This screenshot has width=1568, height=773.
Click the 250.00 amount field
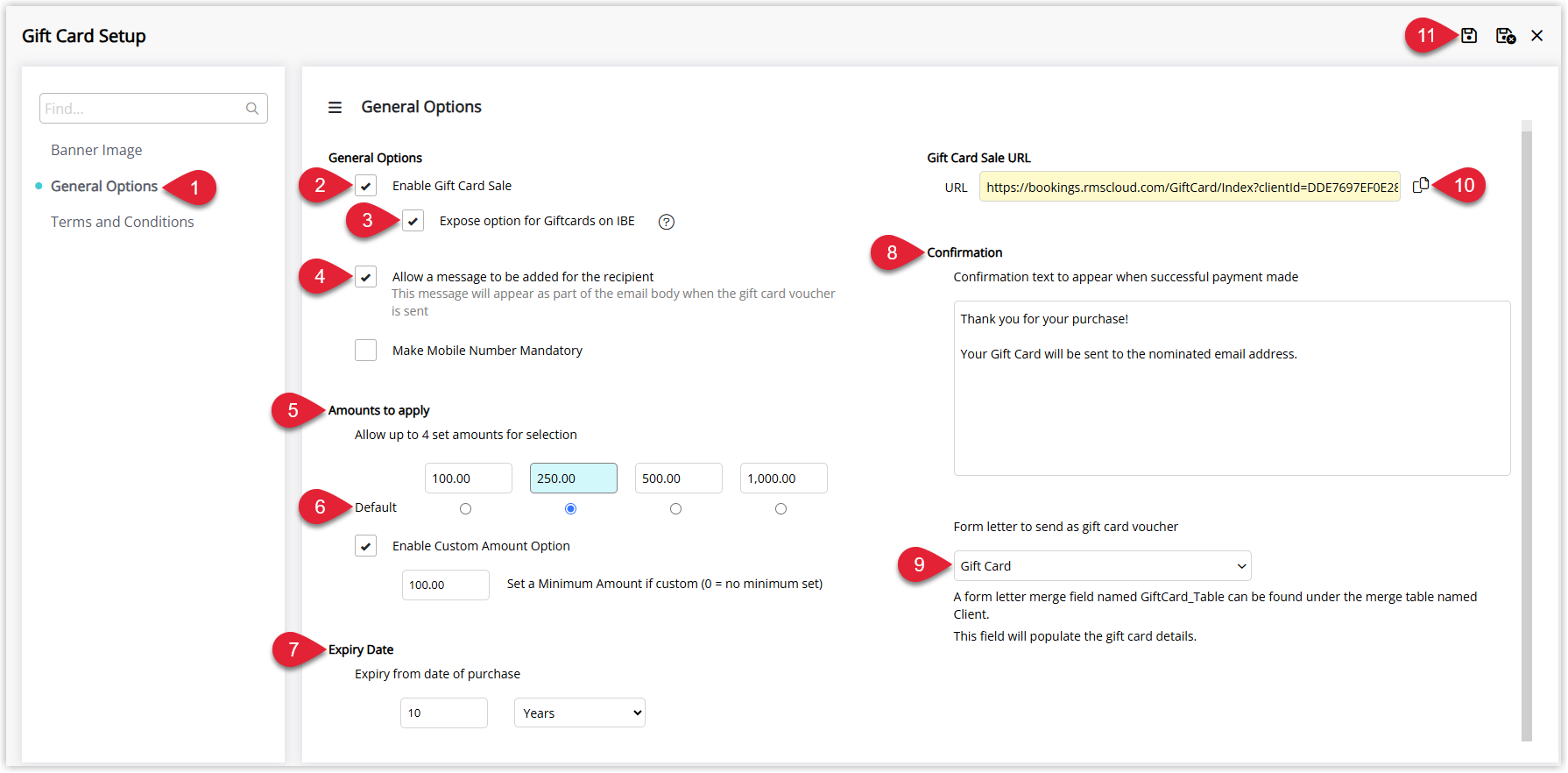[574, 479]
